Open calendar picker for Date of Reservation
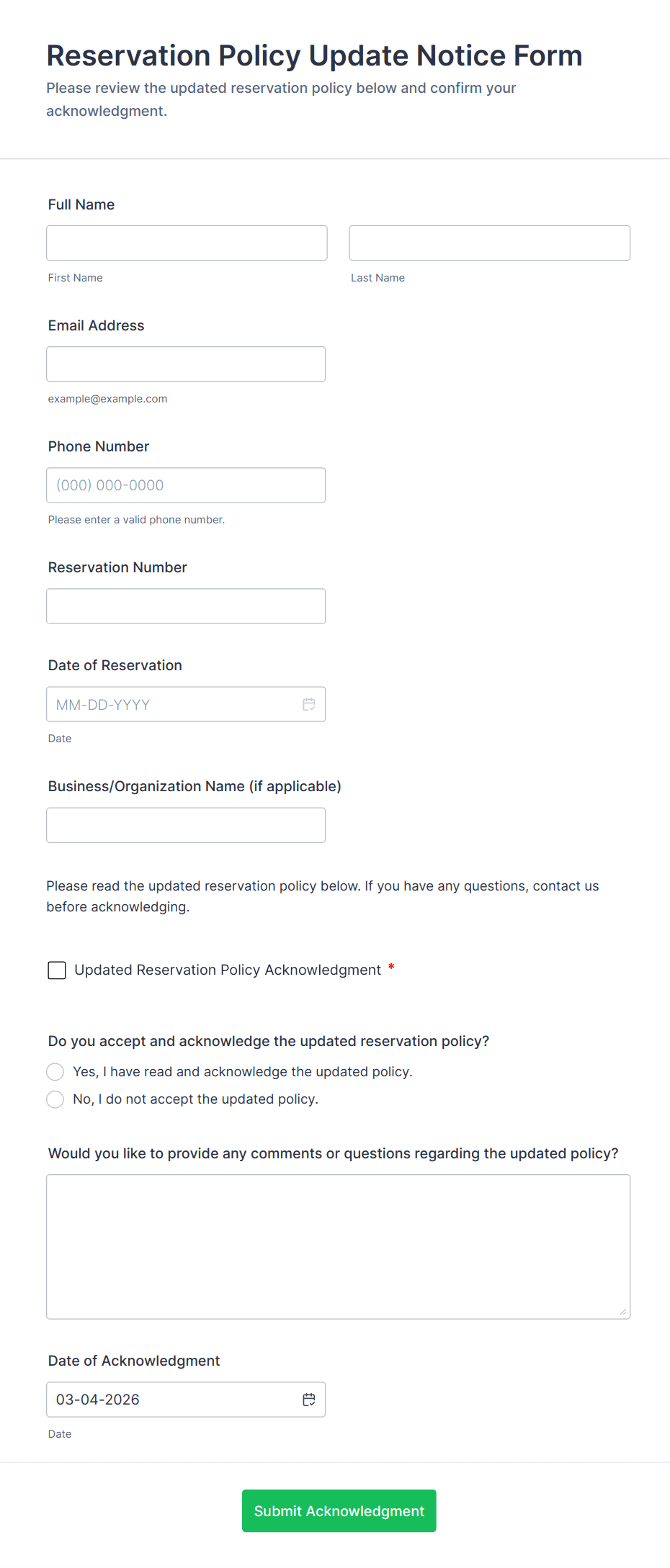The height and width of the screenshot is (1568, 670). pyautogui.click(x=309, y=705)
